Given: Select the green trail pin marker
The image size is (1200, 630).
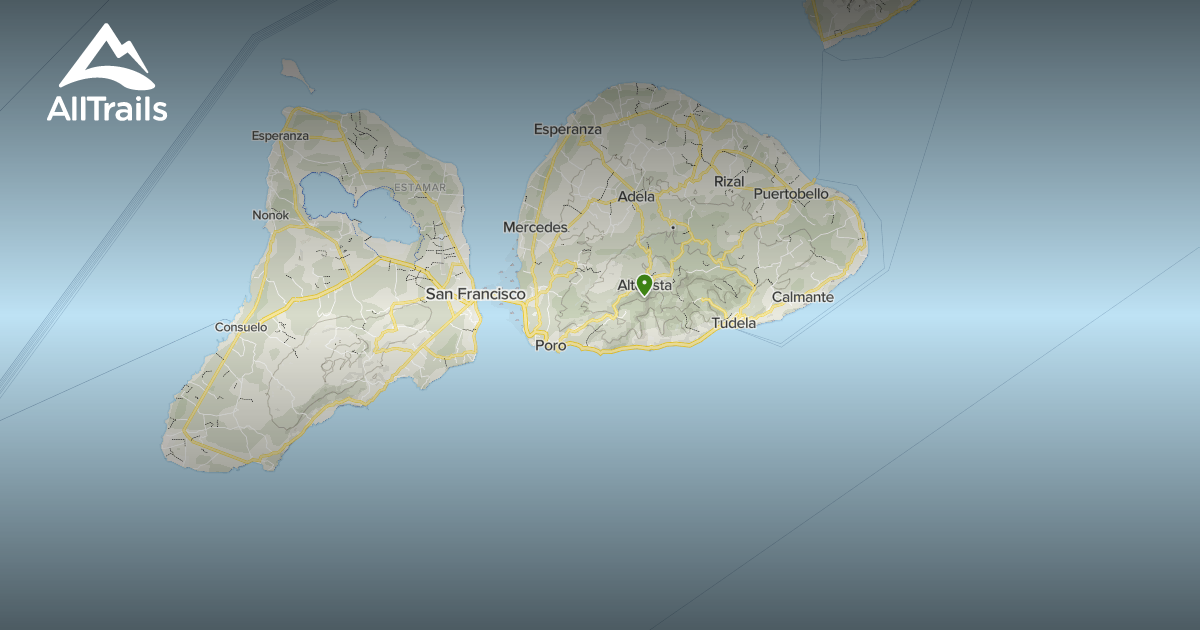Looking at the screenshot, I should coord(645,285).
